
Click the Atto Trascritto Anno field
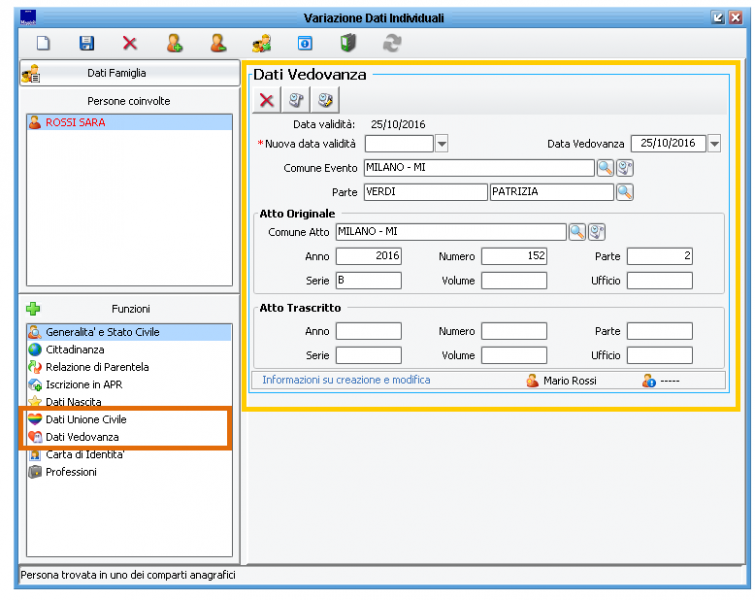[x=368, y=331]
